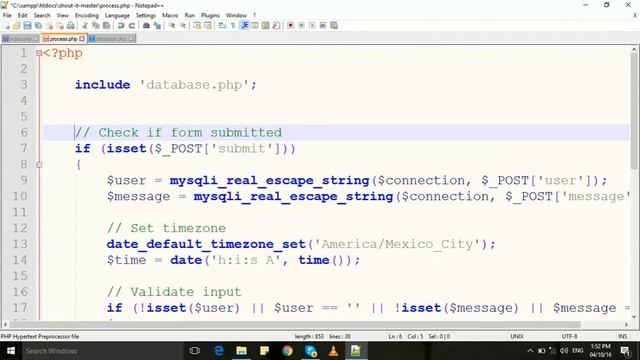The image size is (640, 360).
Task: Open the Edit menu
Action: (22, 15)
